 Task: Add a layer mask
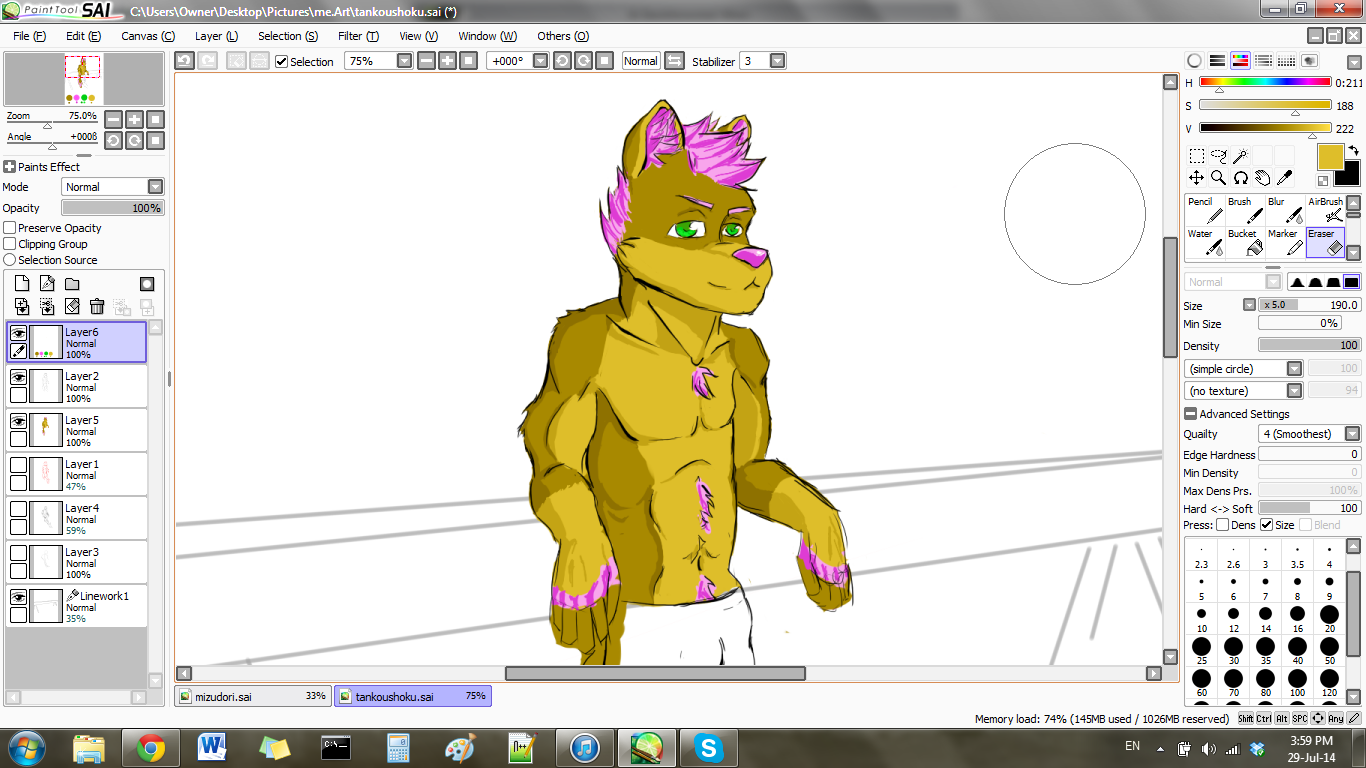tap(147, 284)
